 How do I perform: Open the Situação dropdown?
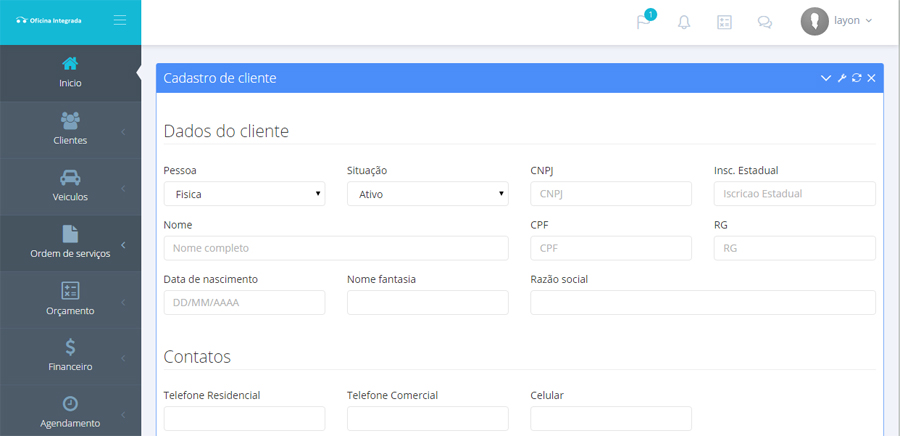(427, 194)
